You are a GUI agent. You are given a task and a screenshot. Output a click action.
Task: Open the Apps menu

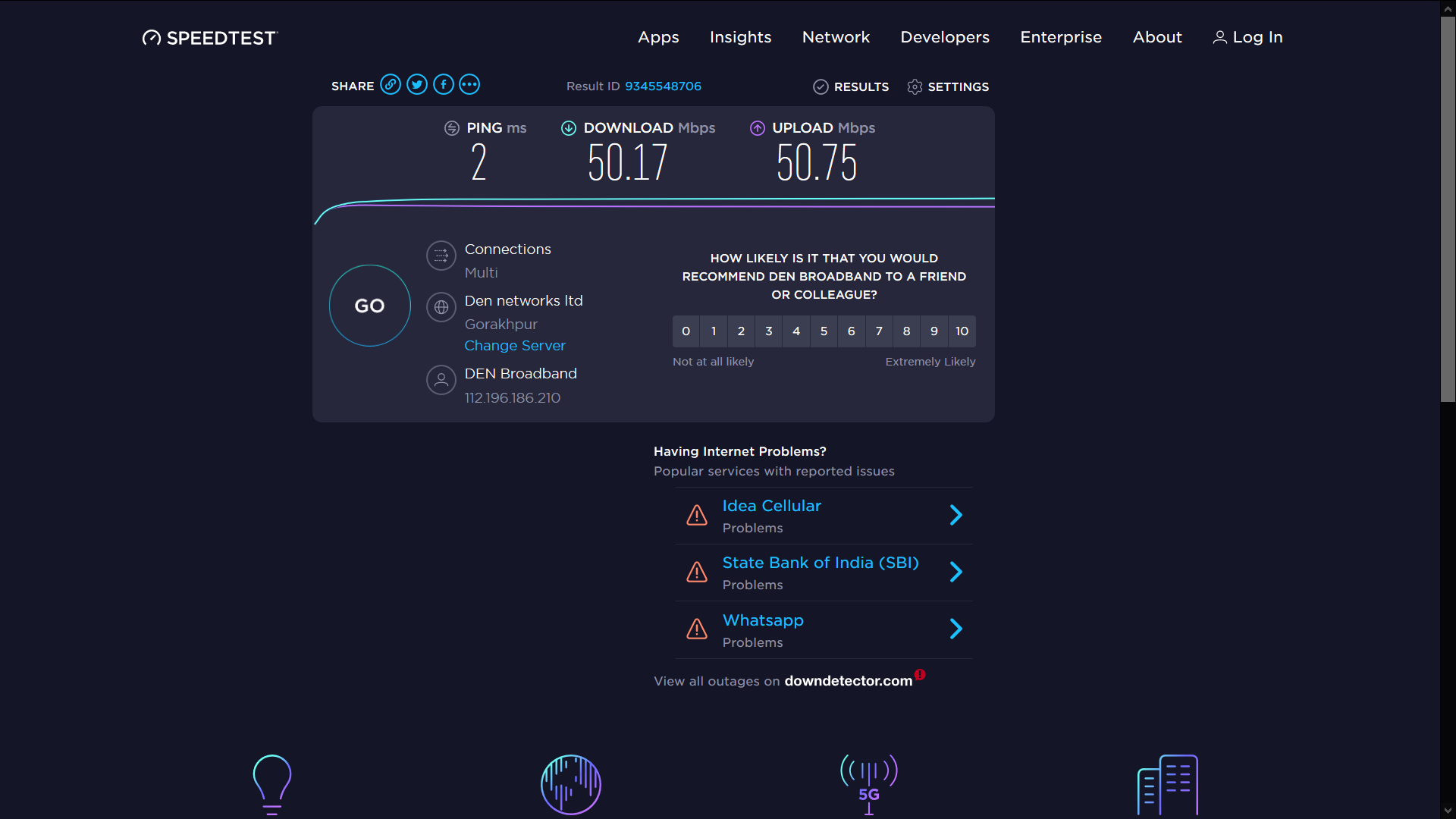point(658,37)
